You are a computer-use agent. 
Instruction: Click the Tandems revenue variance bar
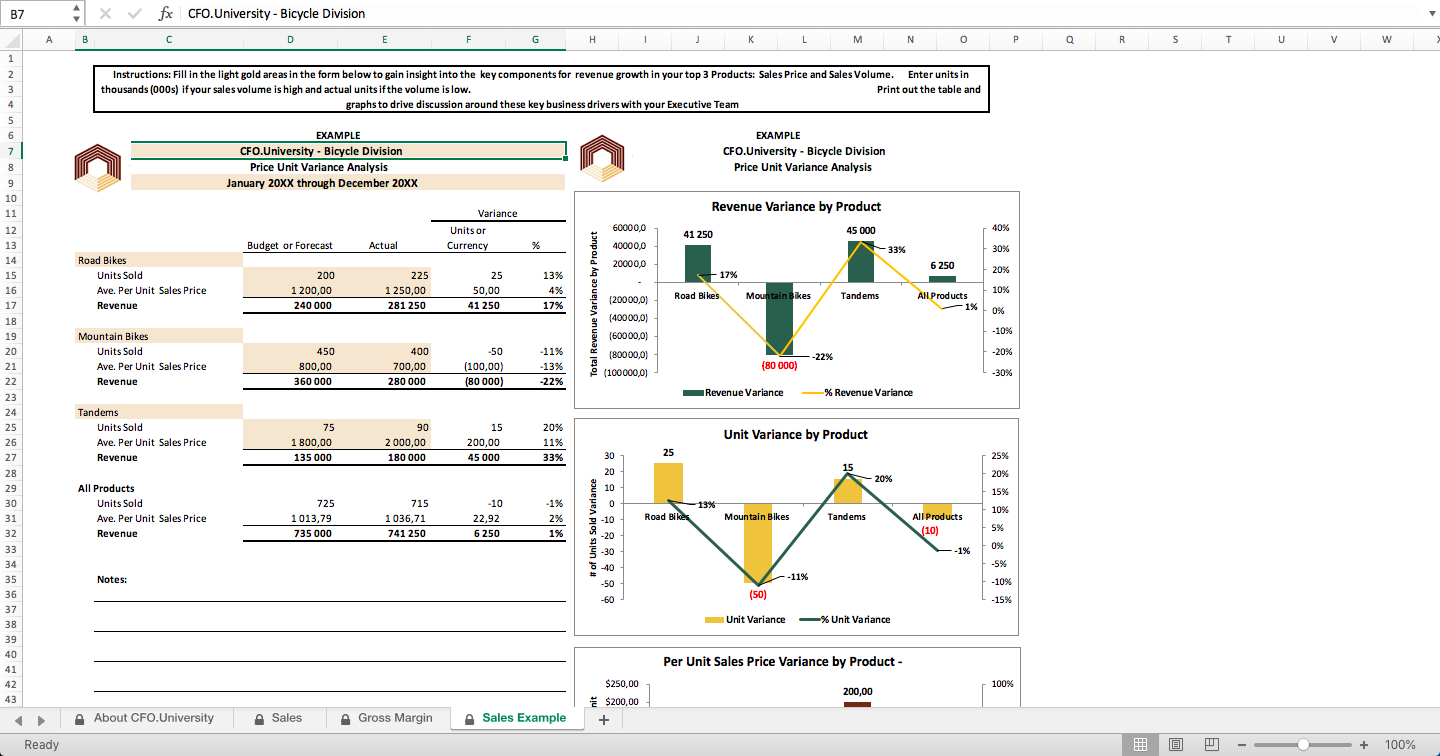[860, 261]
